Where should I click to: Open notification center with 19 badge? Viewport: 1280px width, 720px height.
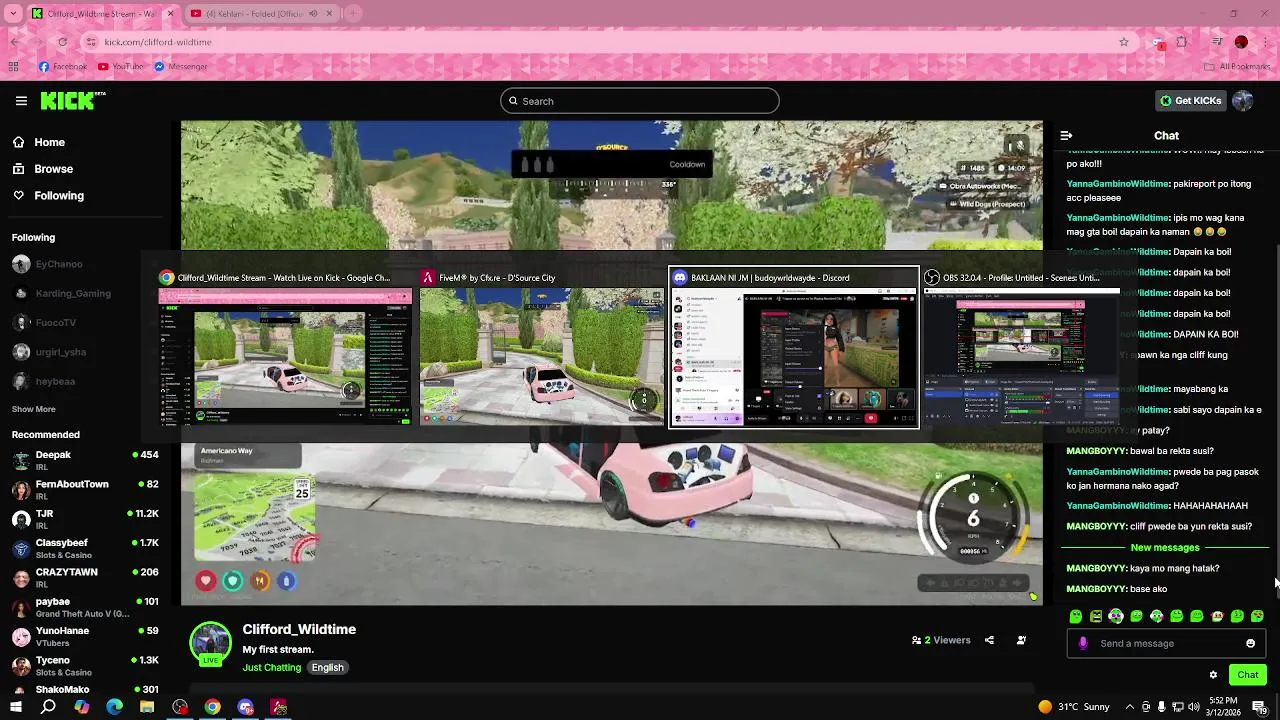click(x=1260, y=707)
